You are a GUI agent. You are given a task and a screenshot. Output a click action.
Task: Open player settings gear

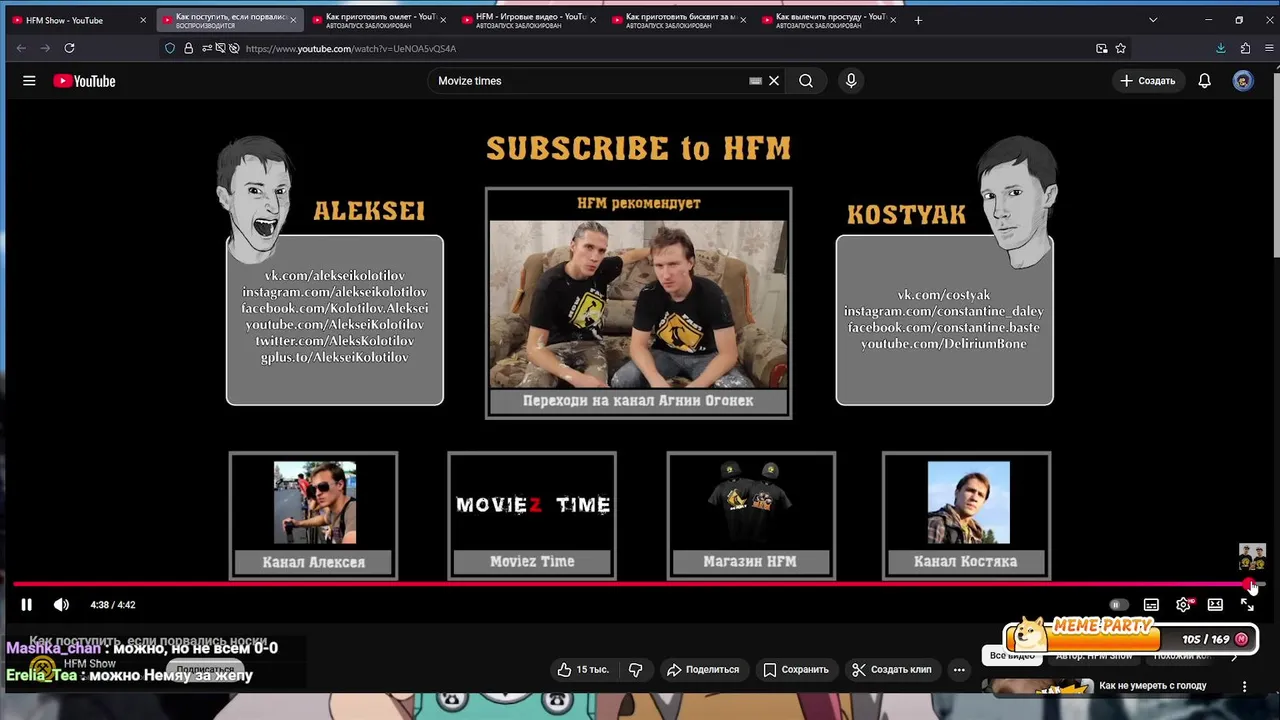pos(1184,605)
